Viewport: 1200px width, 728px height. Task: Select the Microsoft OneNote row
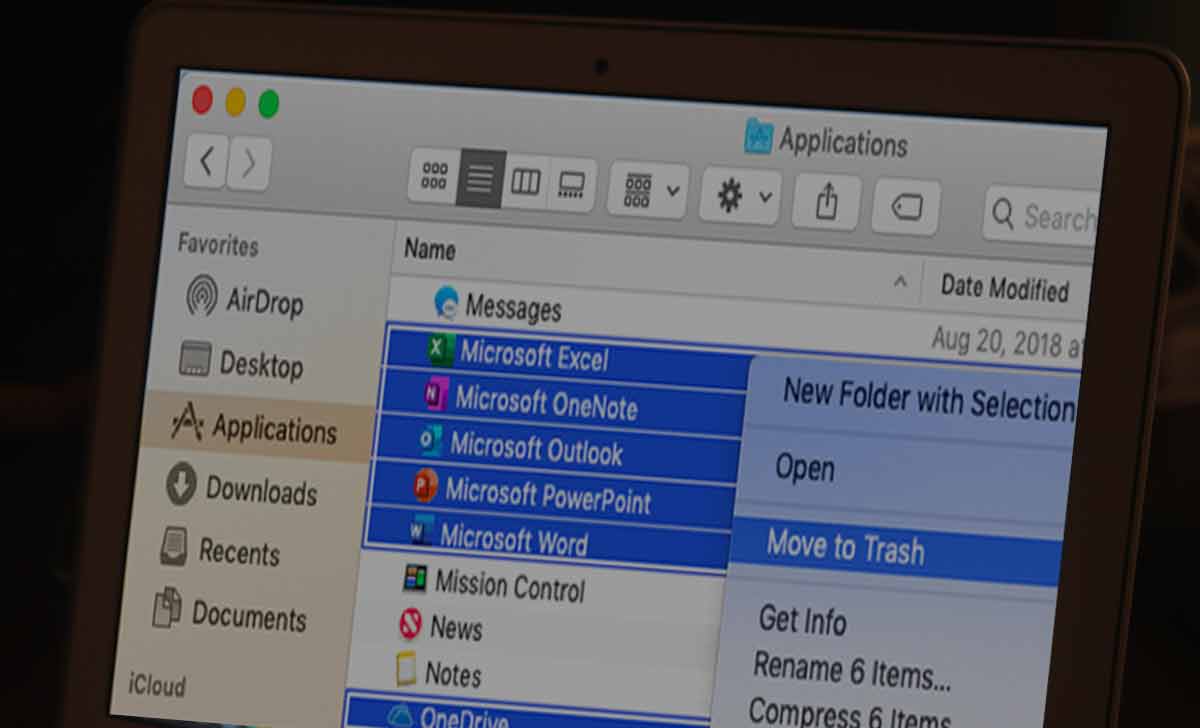(x=562, y=402)
